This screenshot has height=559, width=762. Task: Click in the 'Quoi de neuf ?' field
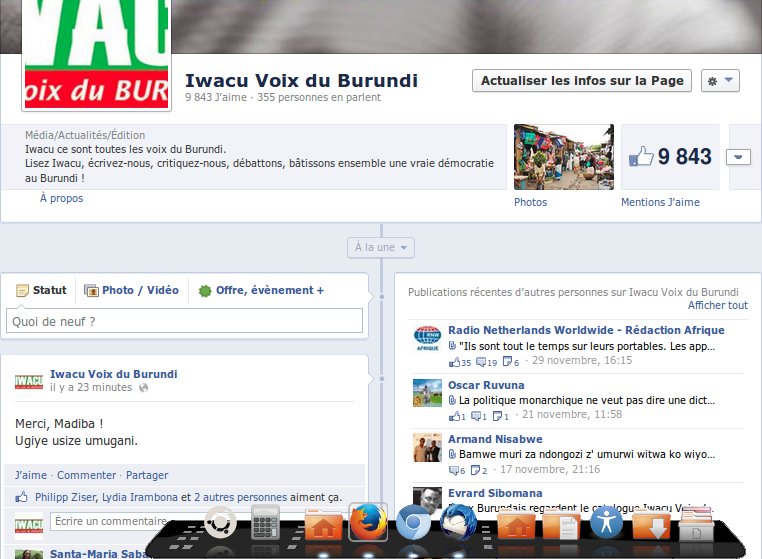184,321
